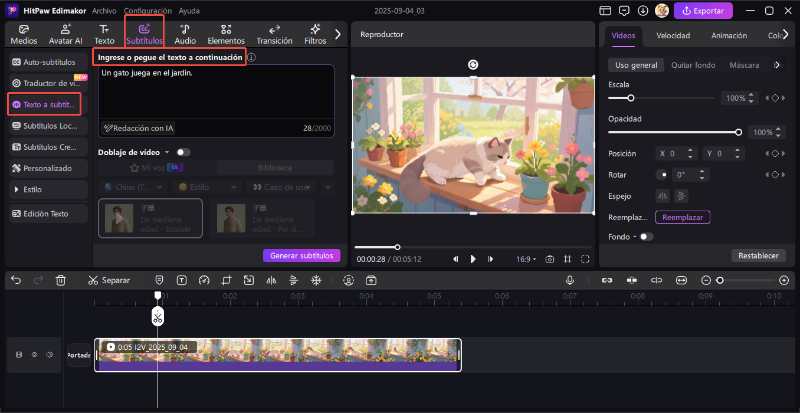Click the Opacidad slider handle
The height and width of the screenshot is (413, 800).
[x=739, y=132]
